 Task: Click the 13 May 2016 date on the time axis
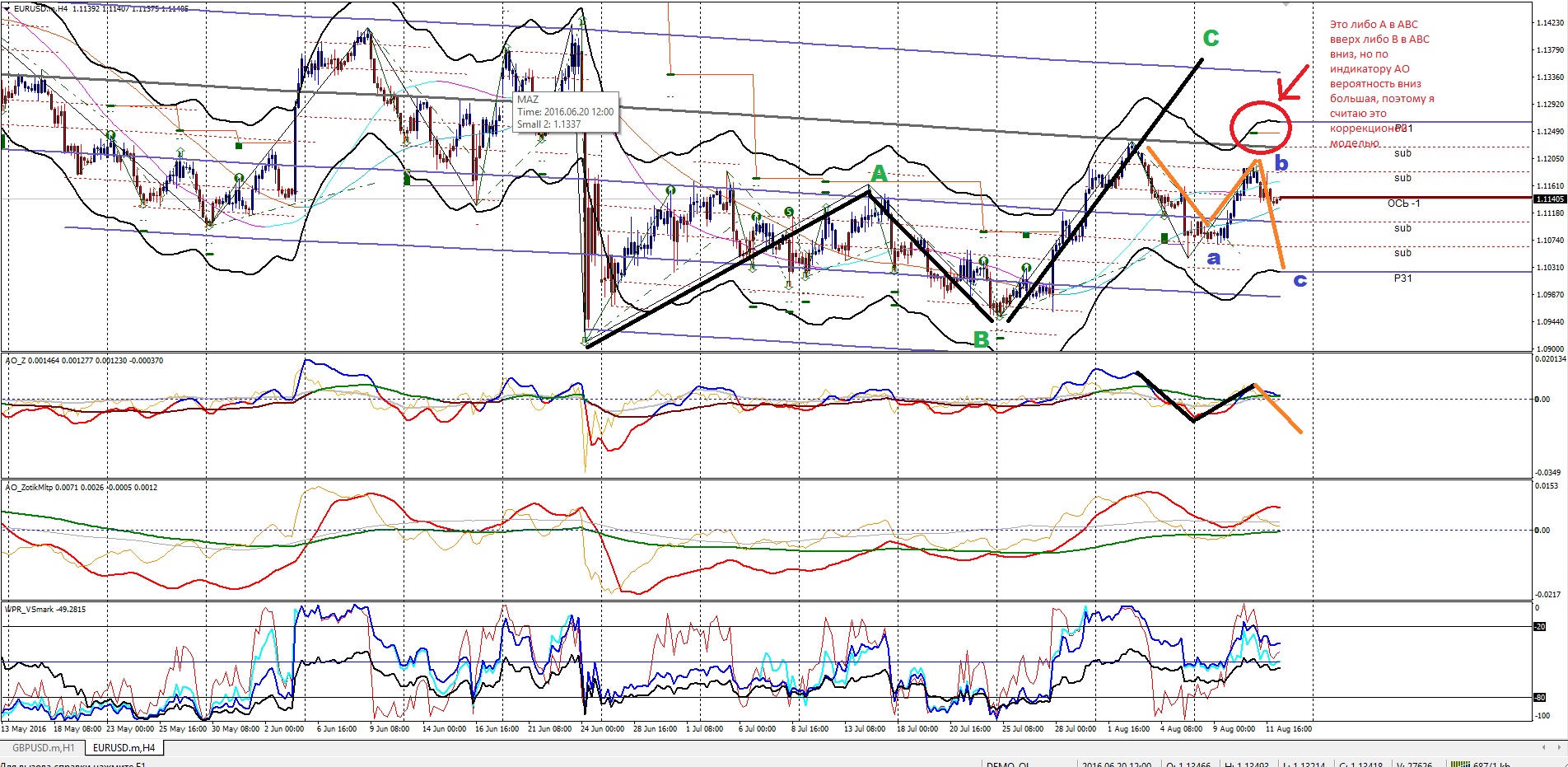pyautogui.click(x=25, y=729)
